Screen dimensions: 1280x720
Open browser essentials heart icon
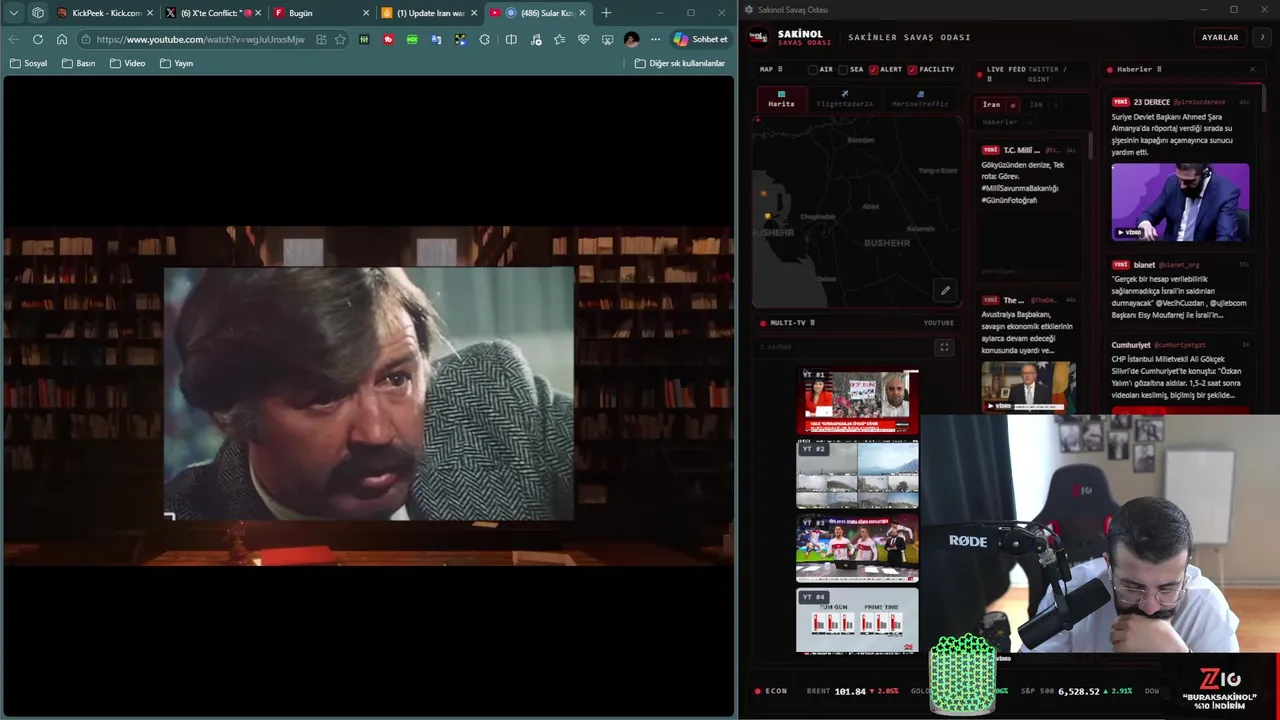[583, 39]
